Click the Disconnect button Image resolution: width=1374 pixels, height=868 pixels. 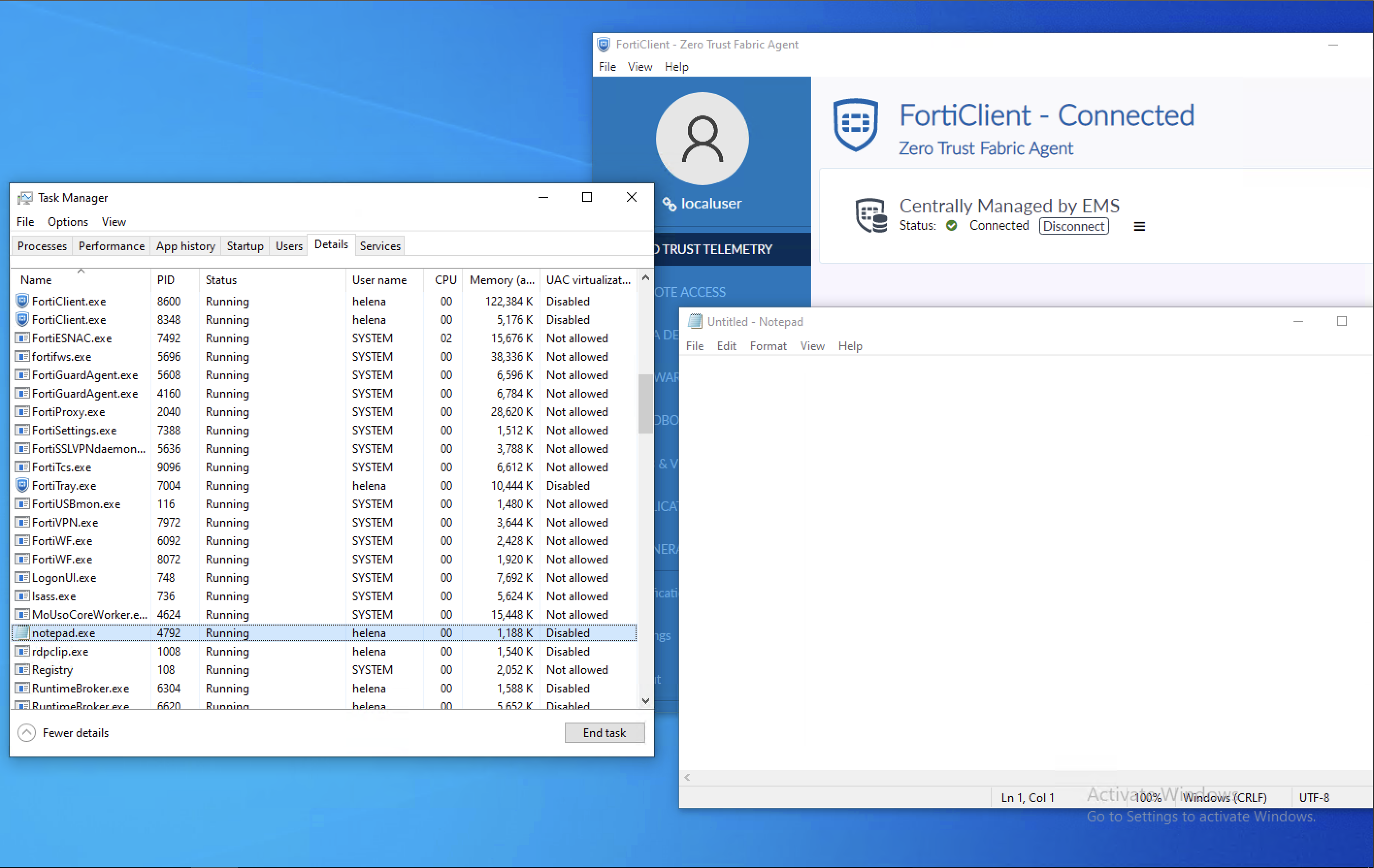[1073, 226]
